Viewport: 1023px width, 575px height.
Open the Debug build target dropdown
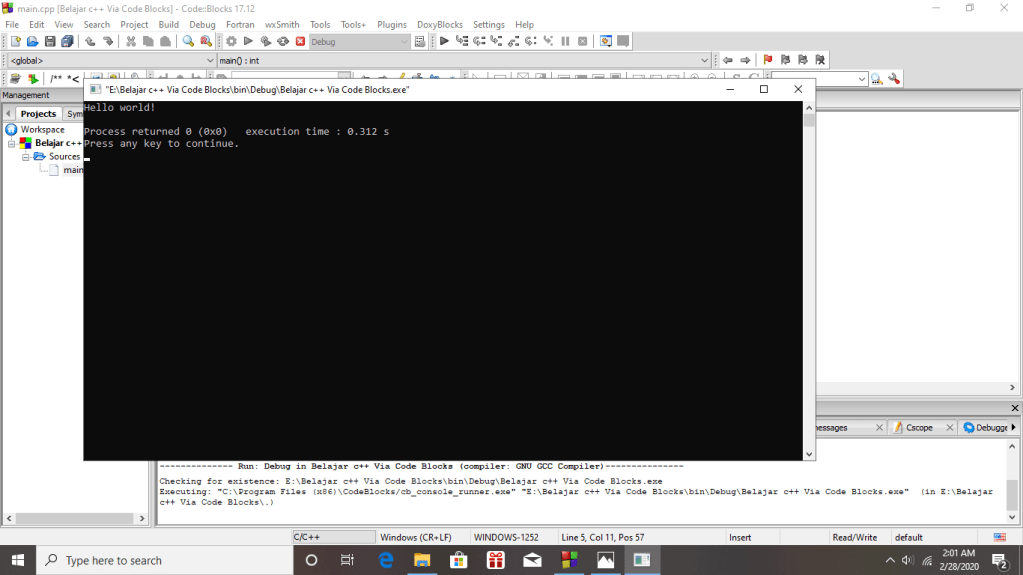[360, 42]
